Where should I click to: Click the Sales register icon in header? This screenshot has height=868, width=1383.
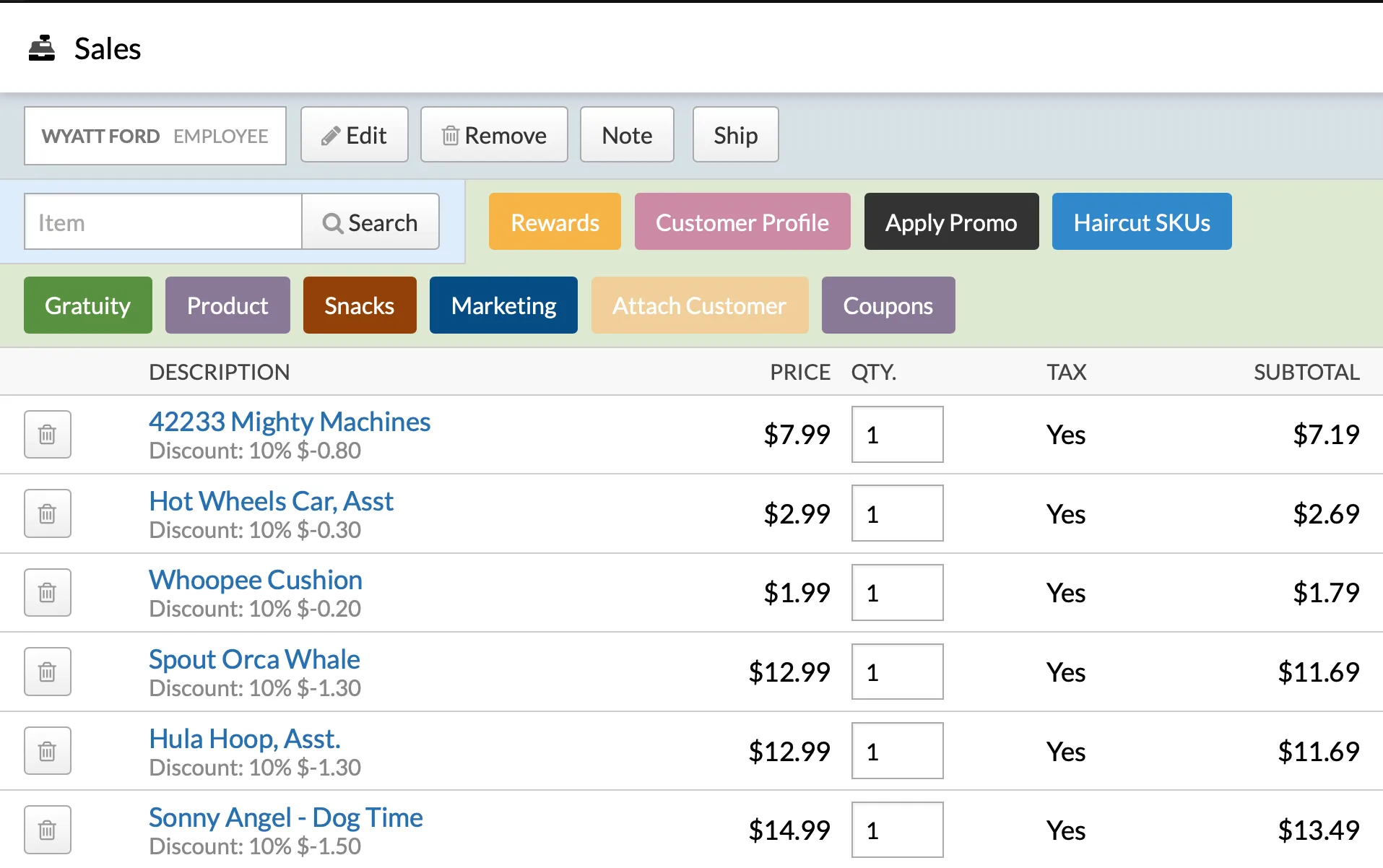click(42, 48)
